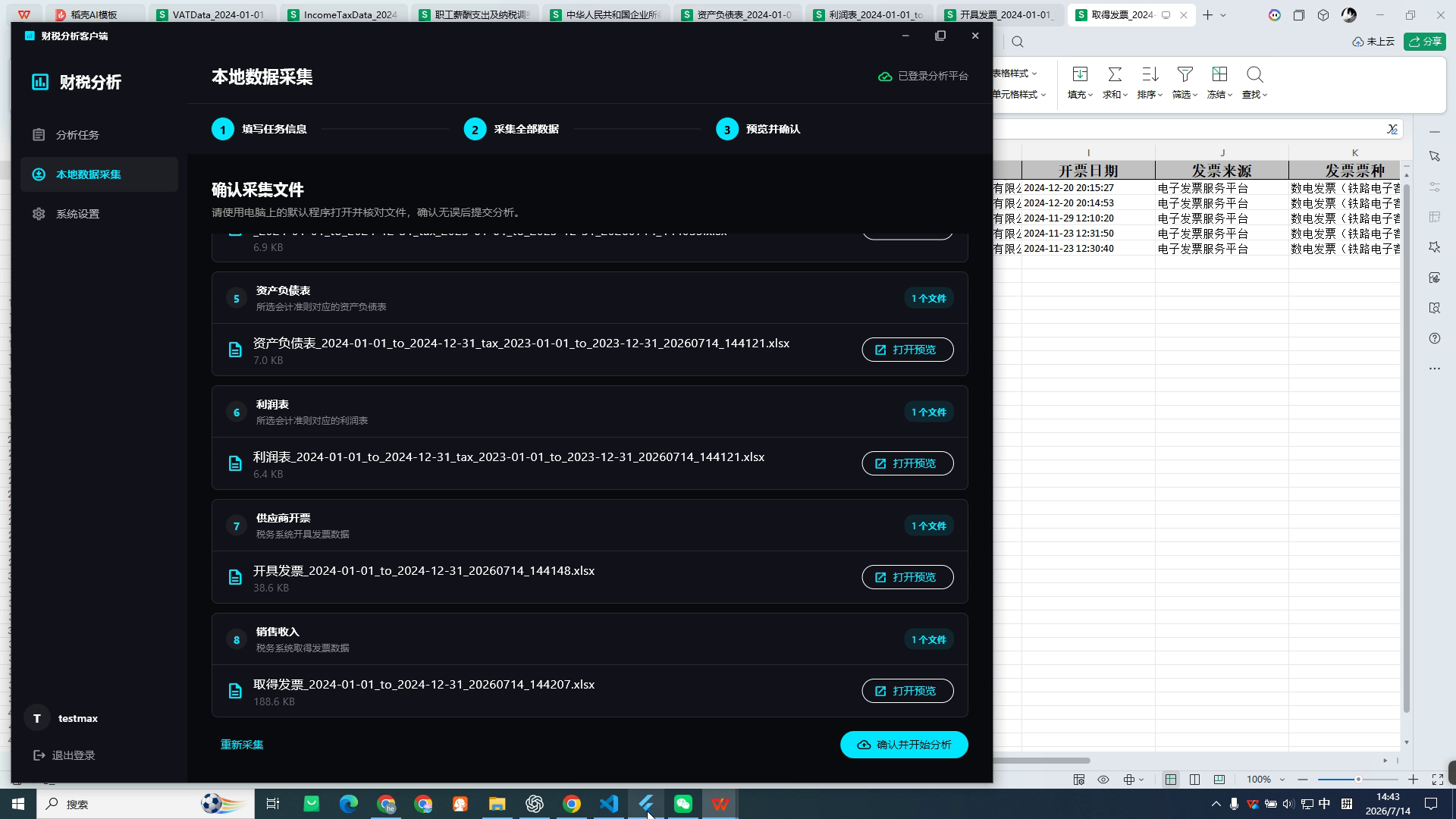
Task: Click WPS horizontal scrollbar
Action: click(1042, 760)
